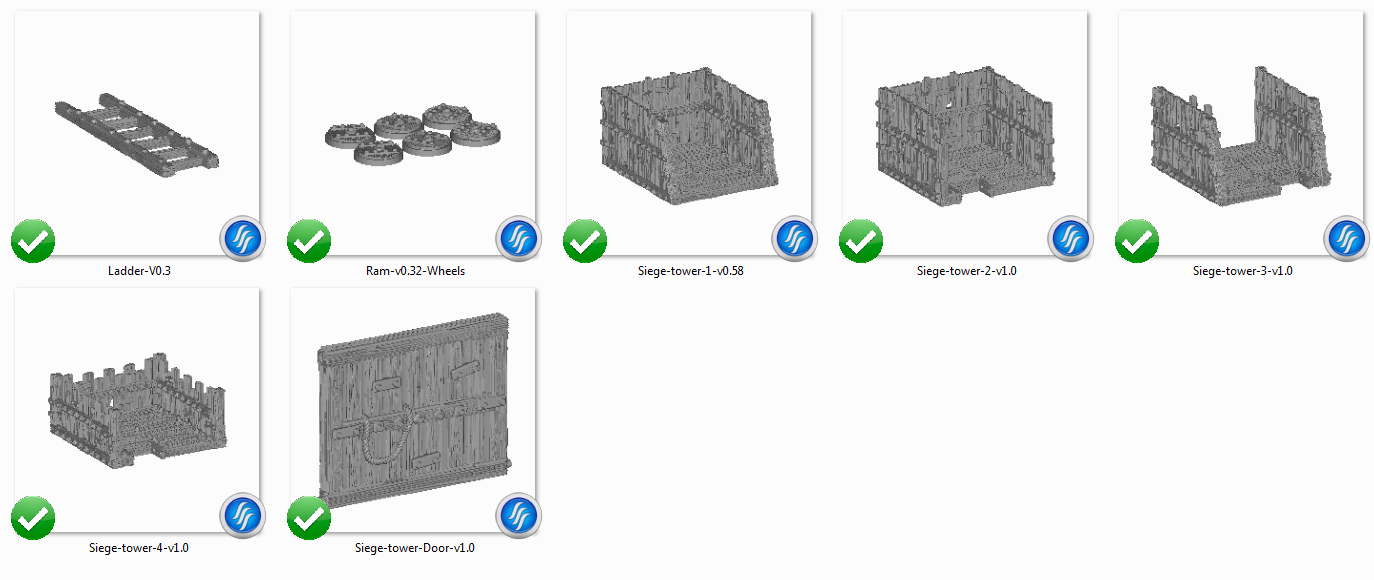Click green checkmark badge on Siege-tower-2-v1.0

pyautogui.click(x=861, y=241)
